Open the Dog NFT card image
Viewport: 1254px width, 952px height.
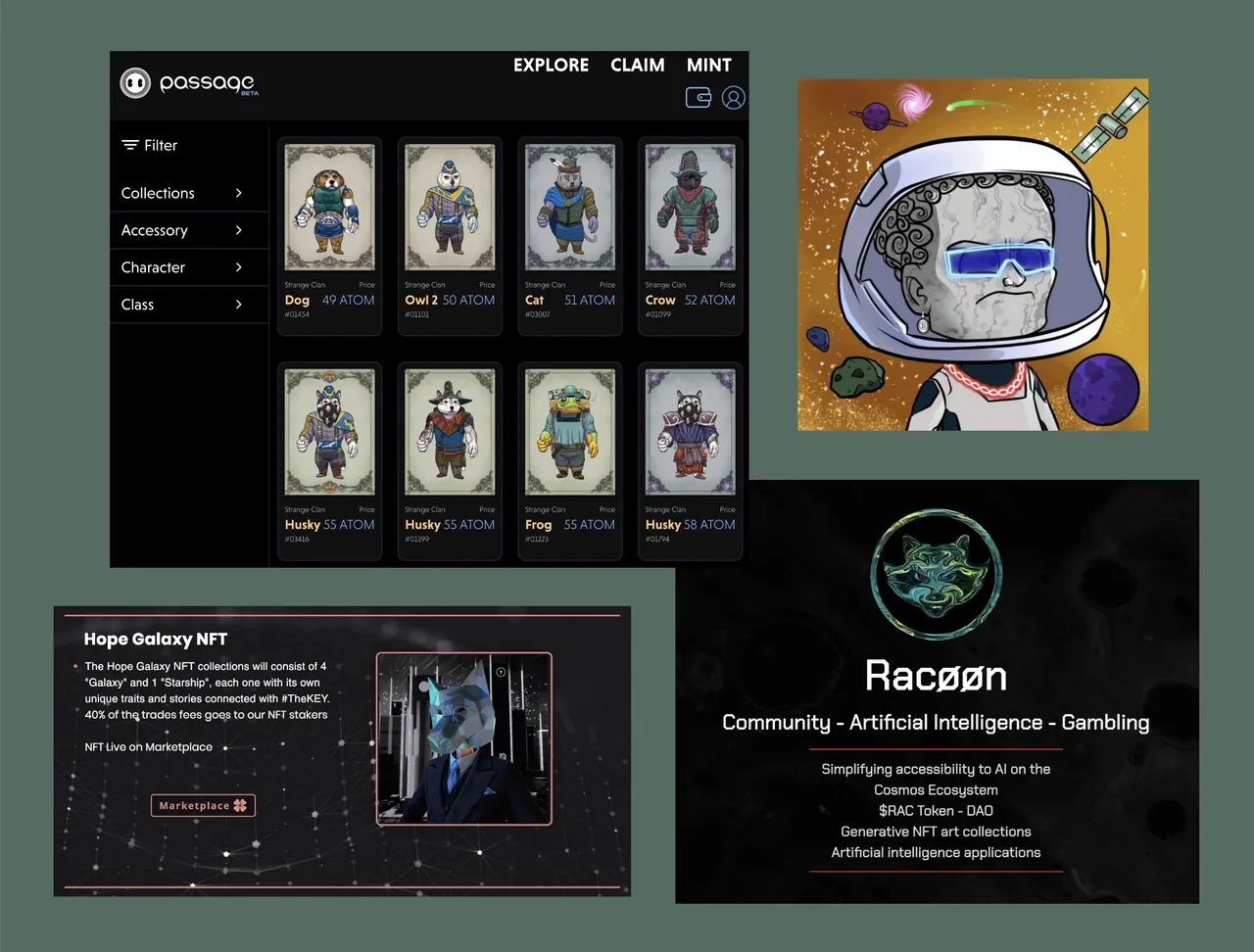[329, 207]
